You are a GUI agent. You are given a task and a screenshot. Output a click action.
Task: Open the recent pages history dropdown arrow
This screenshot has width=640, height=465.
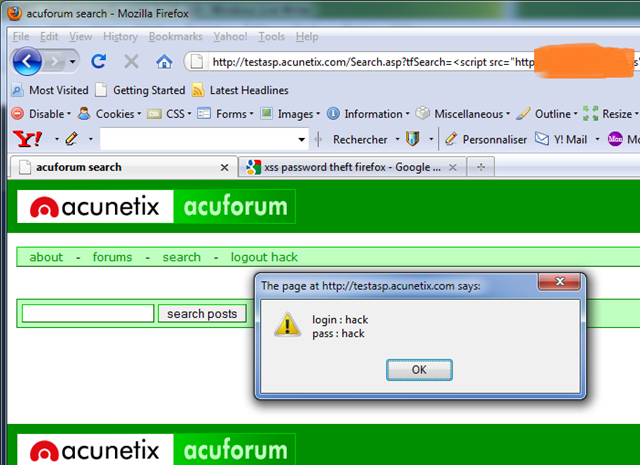click(72, 62)
